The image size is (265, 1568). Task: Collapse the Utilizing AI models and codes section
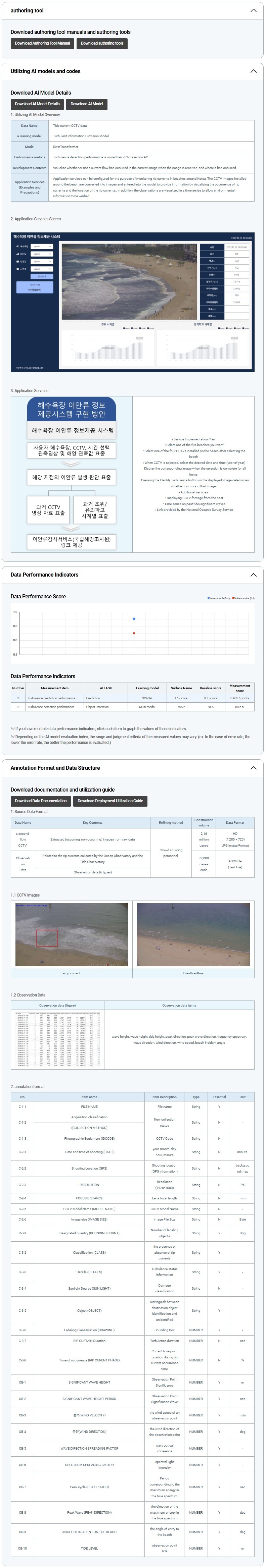point(254,71)
